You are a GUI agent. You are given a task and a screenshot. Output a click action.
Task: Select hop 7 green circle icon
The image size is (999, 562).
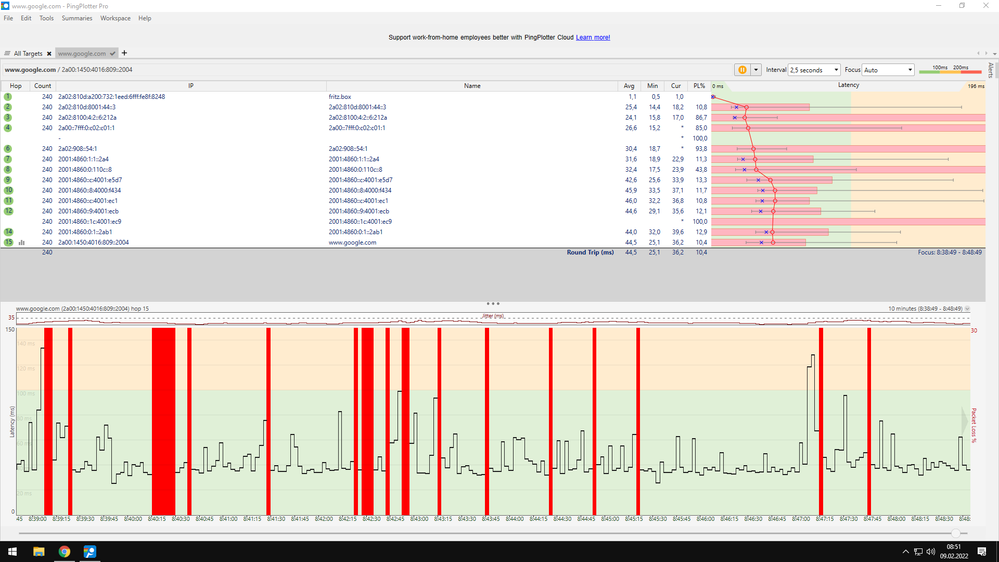[8, 159]
